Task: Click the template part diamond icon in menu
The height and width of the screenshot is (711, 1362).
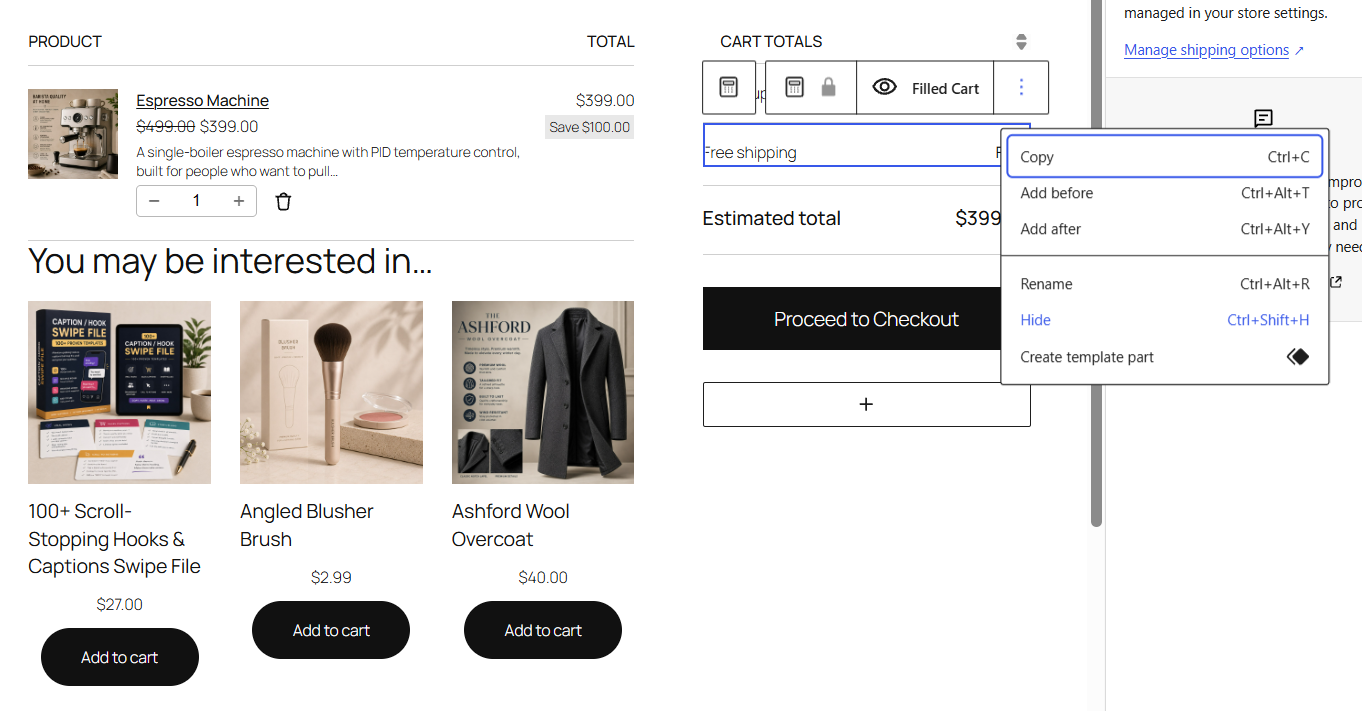Action: [x=1297, y=357]
